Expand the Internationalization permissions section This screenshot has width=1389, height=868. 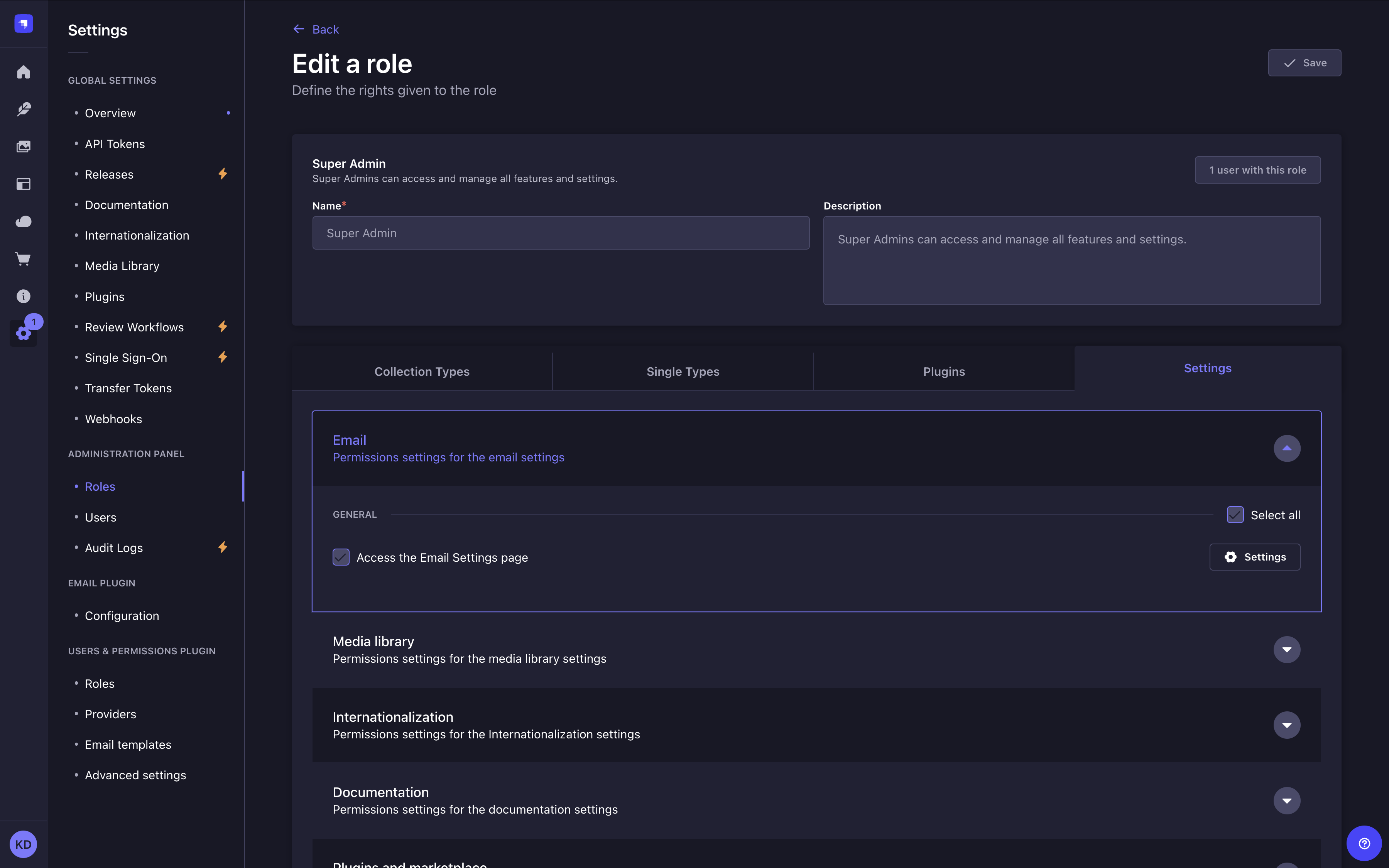[x=1287, y=725]
